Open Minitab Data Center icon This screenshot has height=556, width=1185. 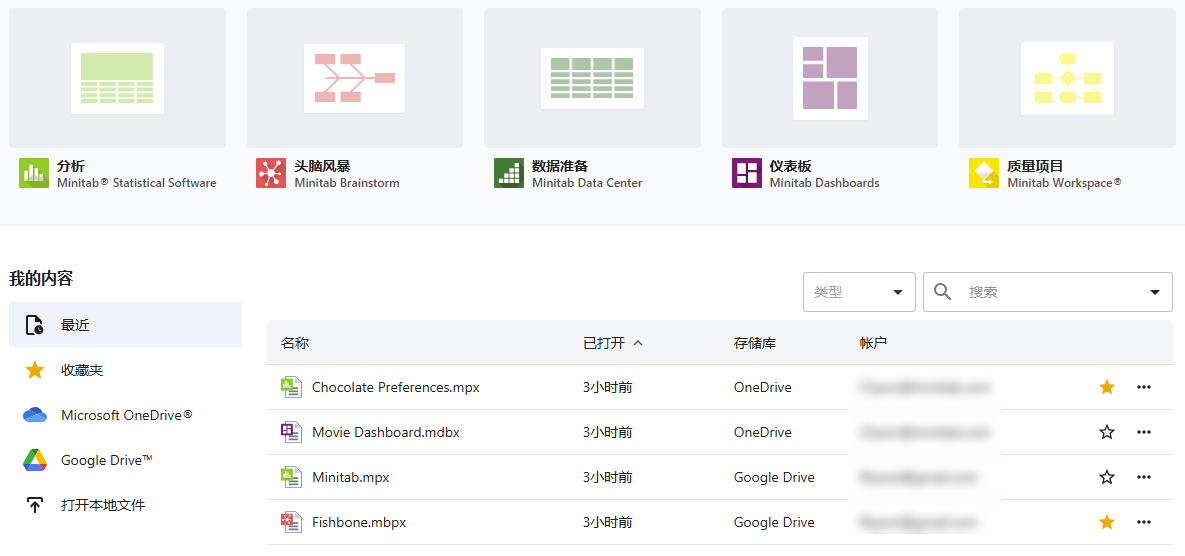[x=508, y=173]
